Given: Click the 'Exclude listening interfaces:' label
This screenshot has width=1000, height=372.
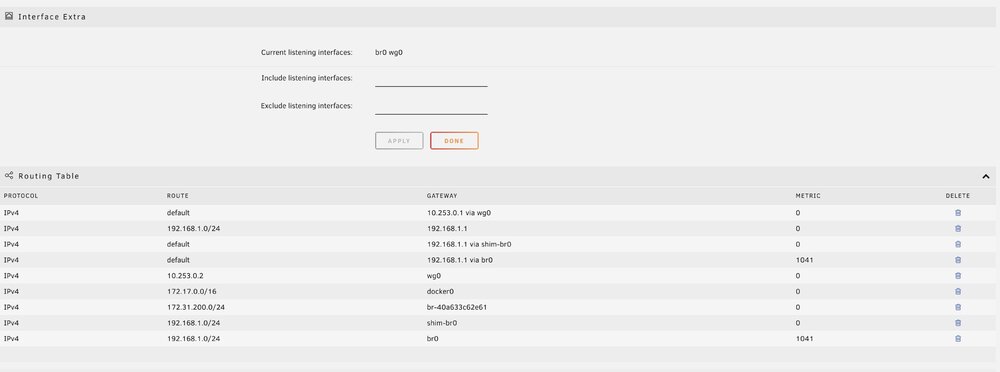Looking at the screenshot, I should point(307,106).
